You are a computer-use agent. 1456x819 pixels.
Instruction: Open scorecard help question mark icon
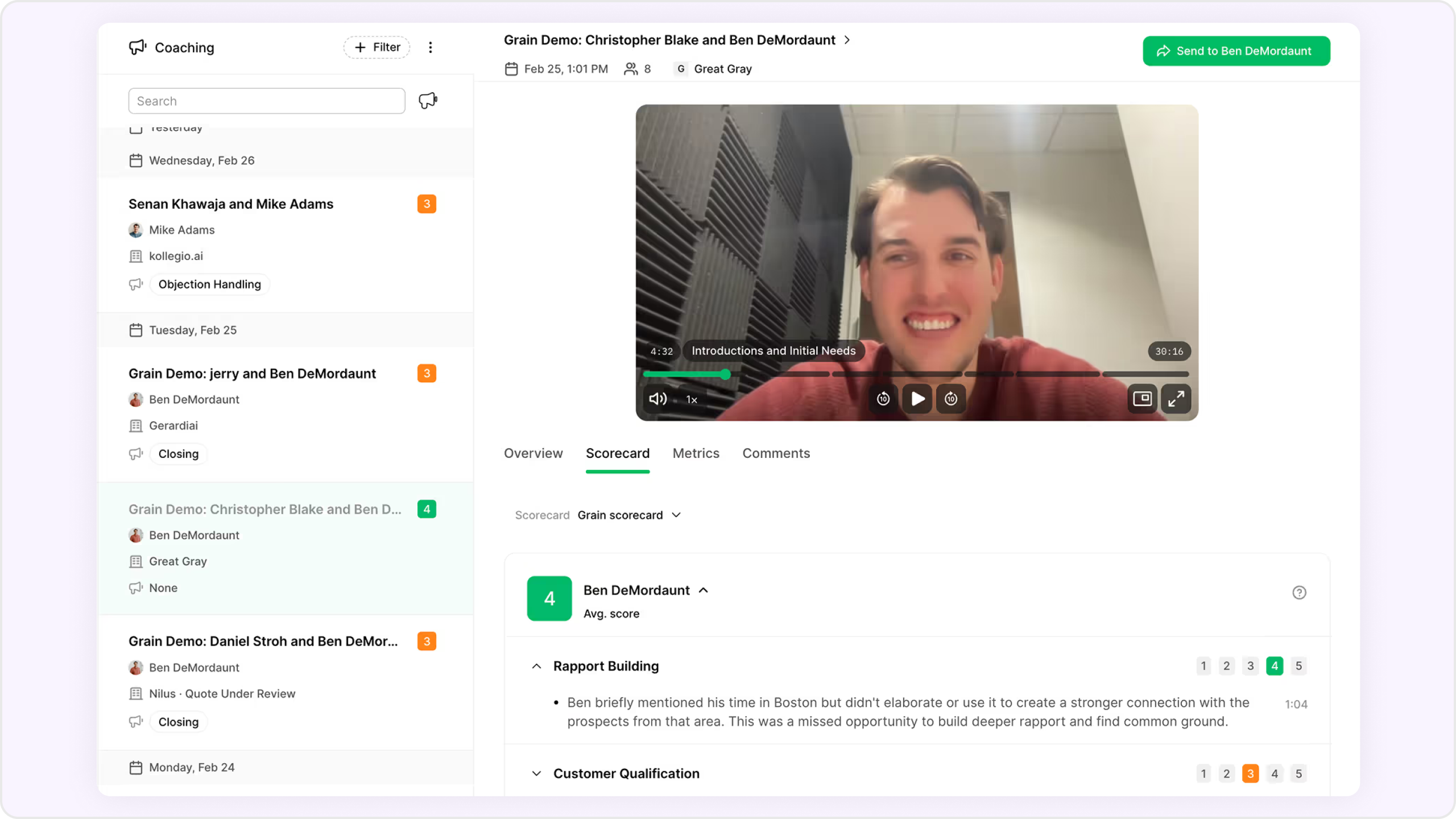(x=1299, y=593)
